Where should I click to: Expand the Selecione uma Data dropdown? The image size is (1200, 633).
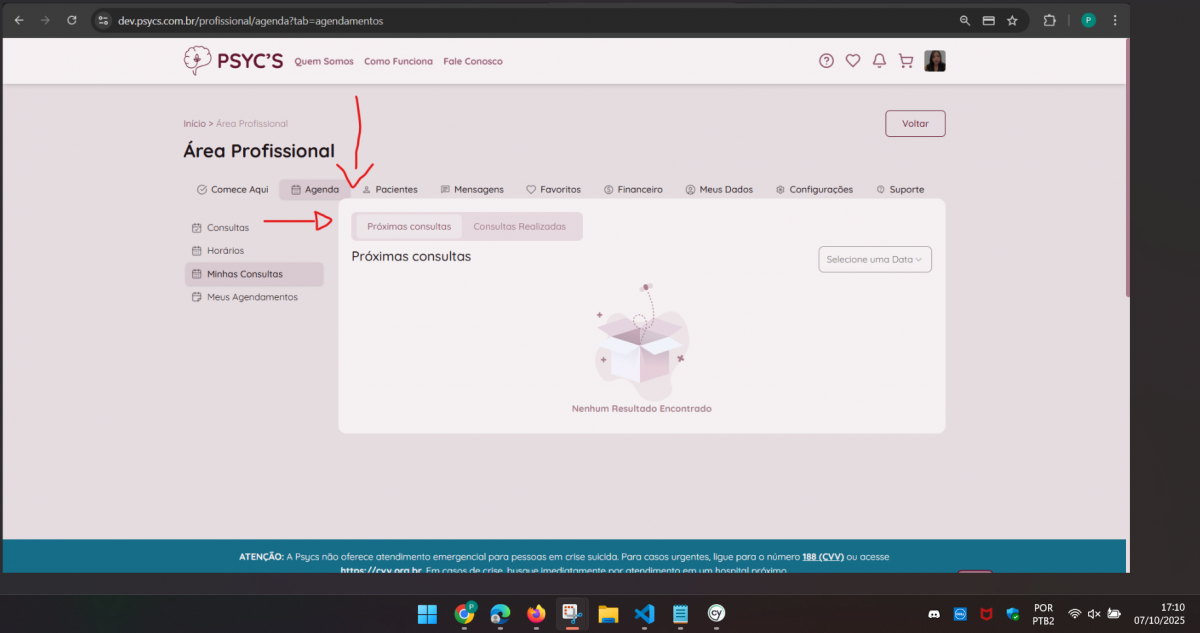coord(875,260)
